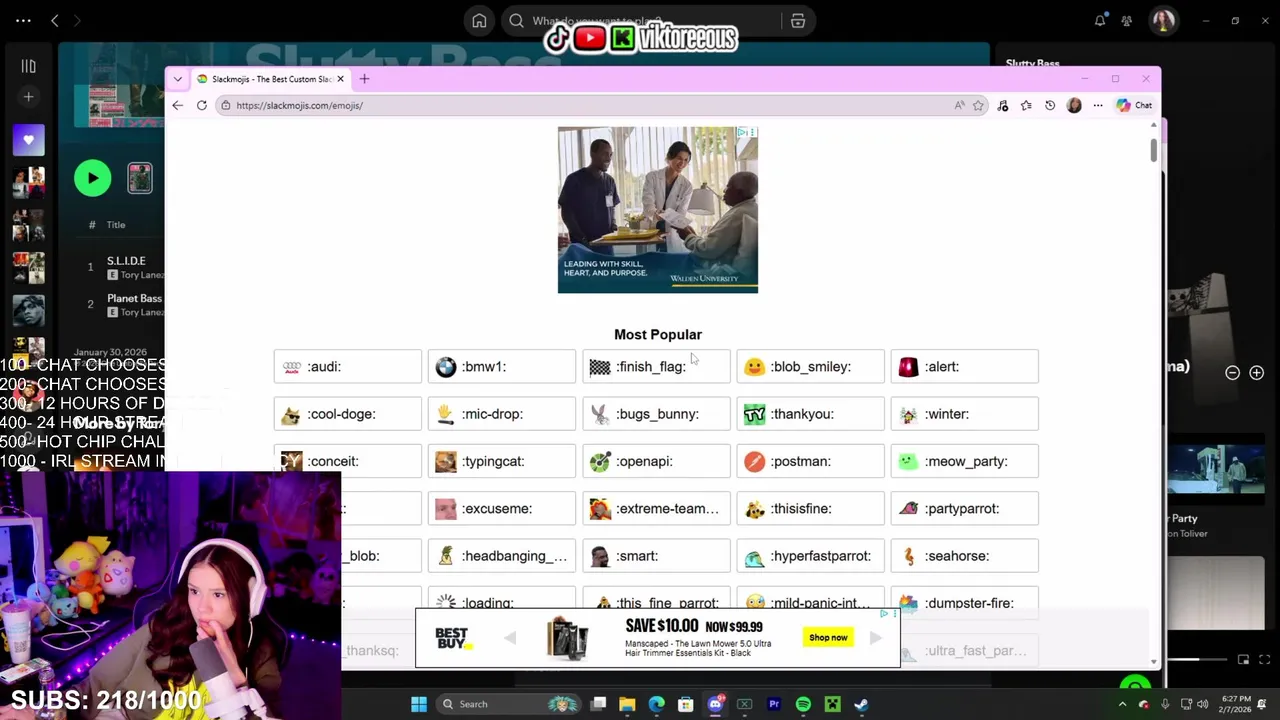The width and height of the screenshot is (1280, 720).
Task: Click the browser back arrow
Action: pos(177,105)
